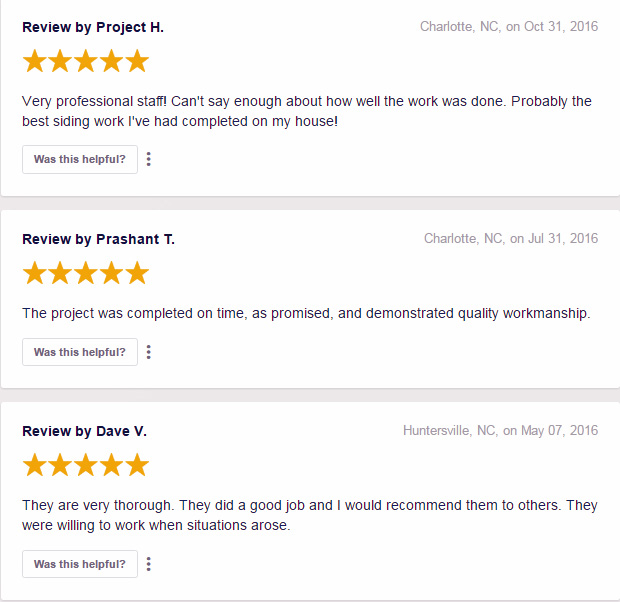
Task: Click the third star in Prashant T.'s rating
Action: 86,273
